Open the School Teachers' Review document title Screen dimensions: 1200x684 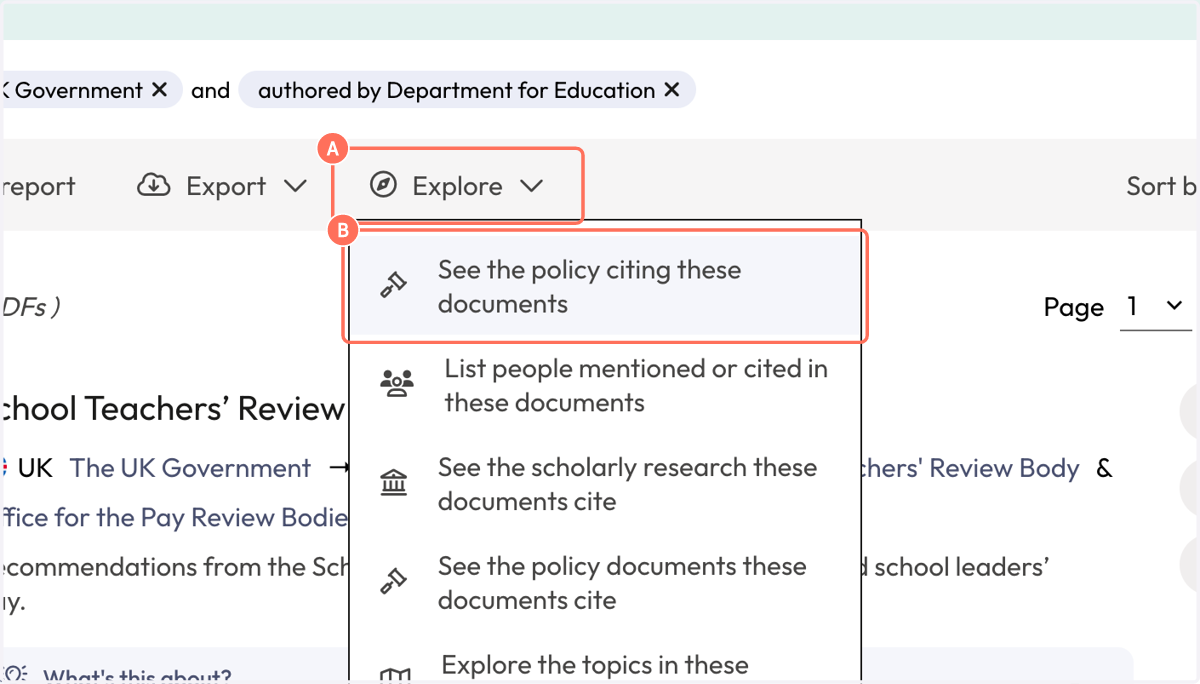[x=173, y=408]
